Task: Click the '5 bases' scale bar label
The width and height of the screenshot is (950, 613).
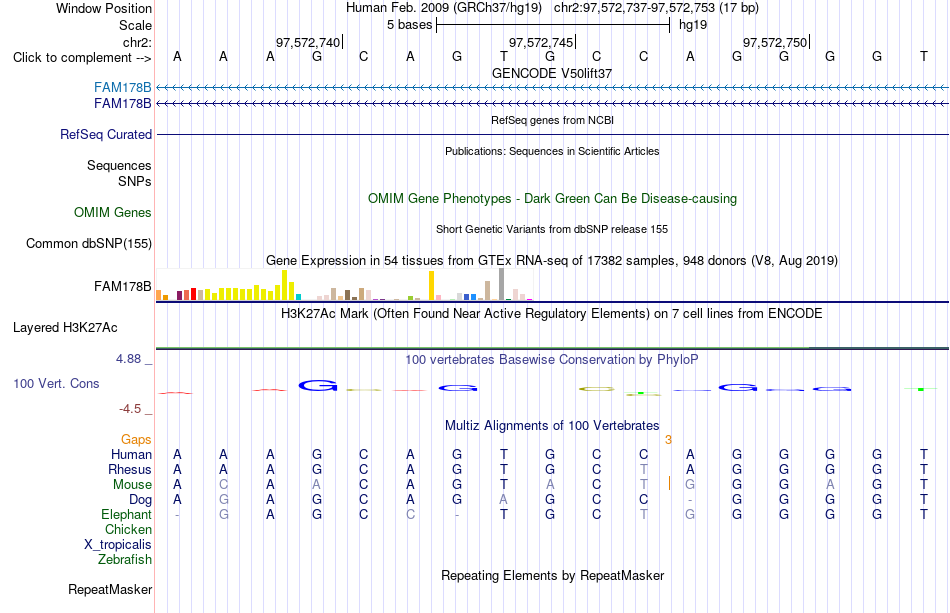Action: pos(410,25)
